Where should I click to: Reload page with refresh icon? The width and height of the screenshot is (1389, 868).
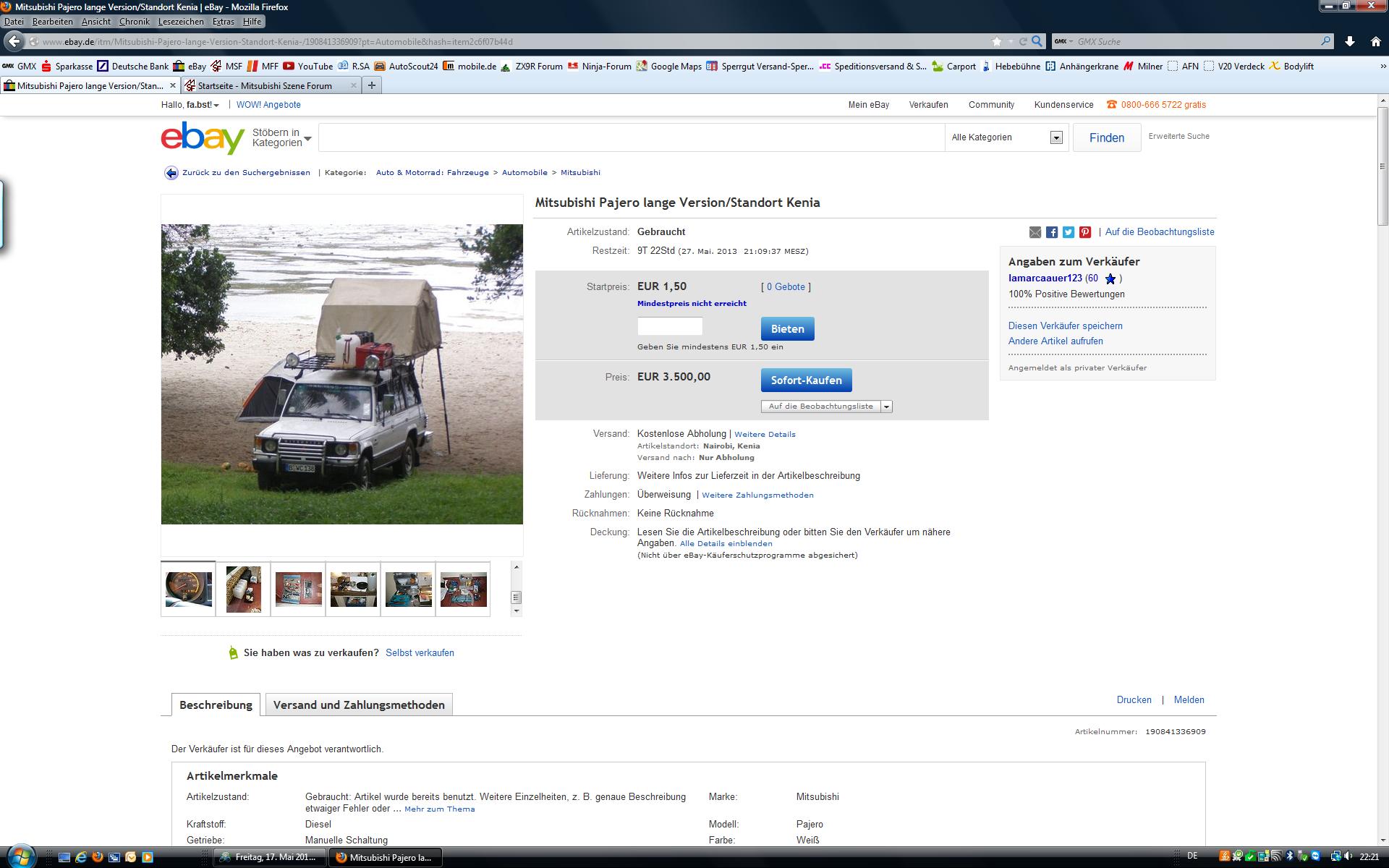(x=1023, y=42)
